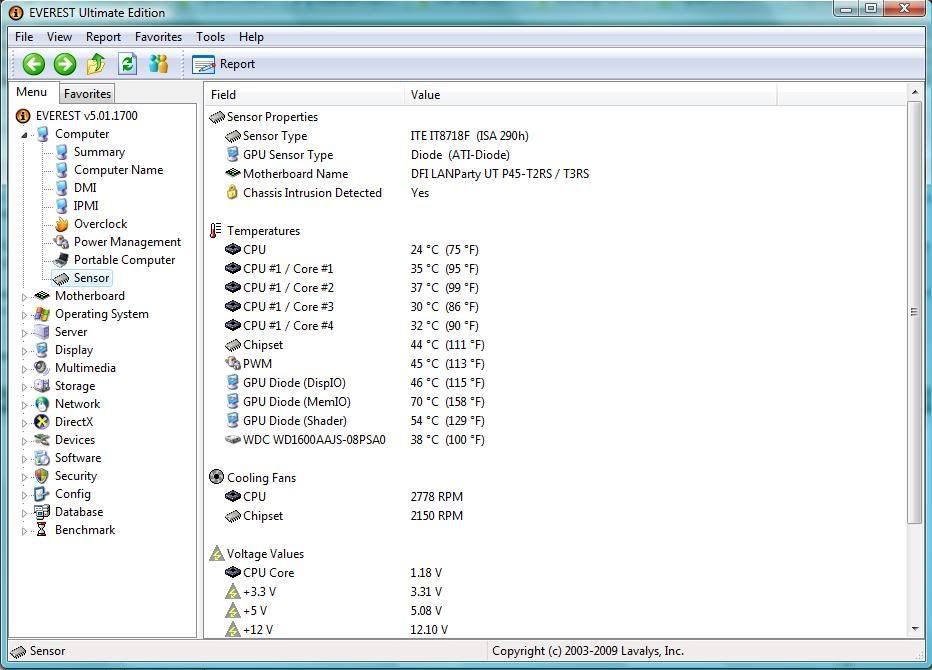932x670 pixels.
Task: Select the IPMI tree item
Action: coord(86,206)
